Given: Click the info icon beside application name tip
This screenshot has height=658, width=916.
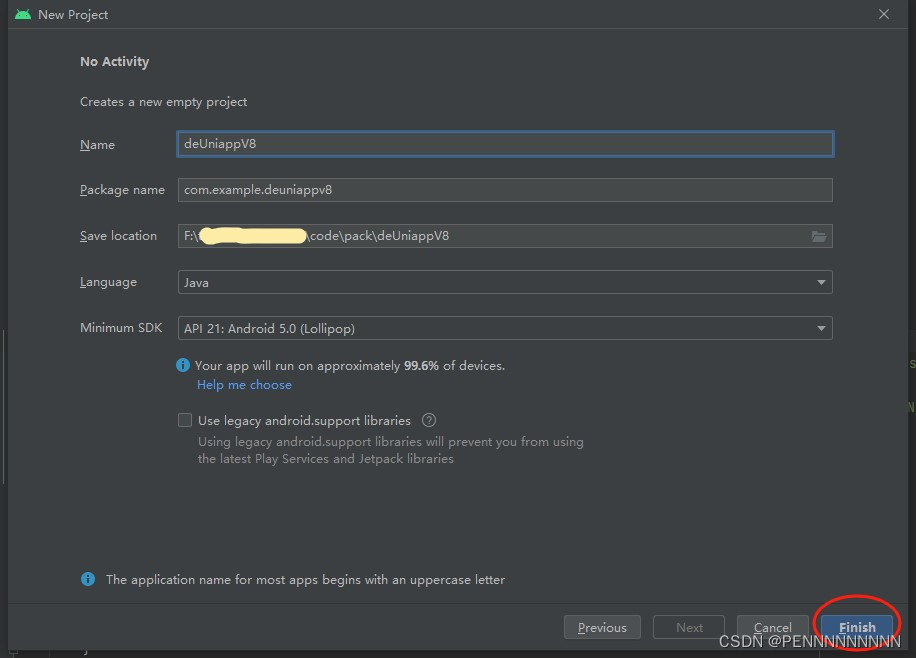Looking at the screenshot, I should (87, 579).
